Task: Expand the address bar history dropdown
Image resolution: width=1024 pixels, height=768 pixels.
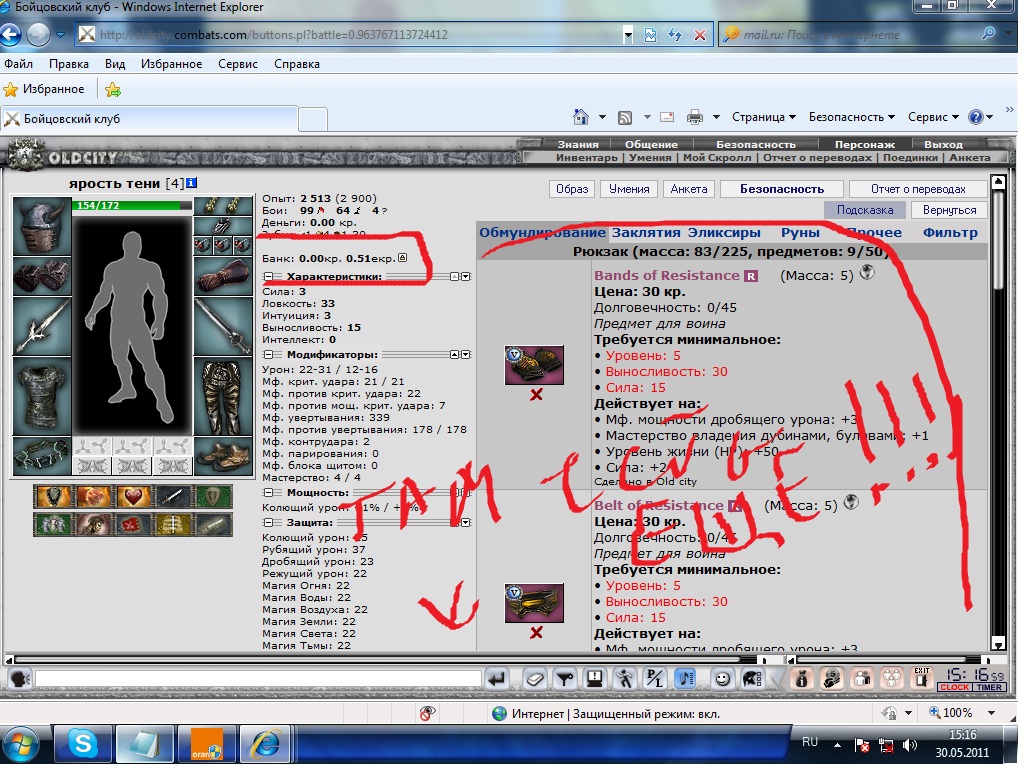Action: click(628, 35)
